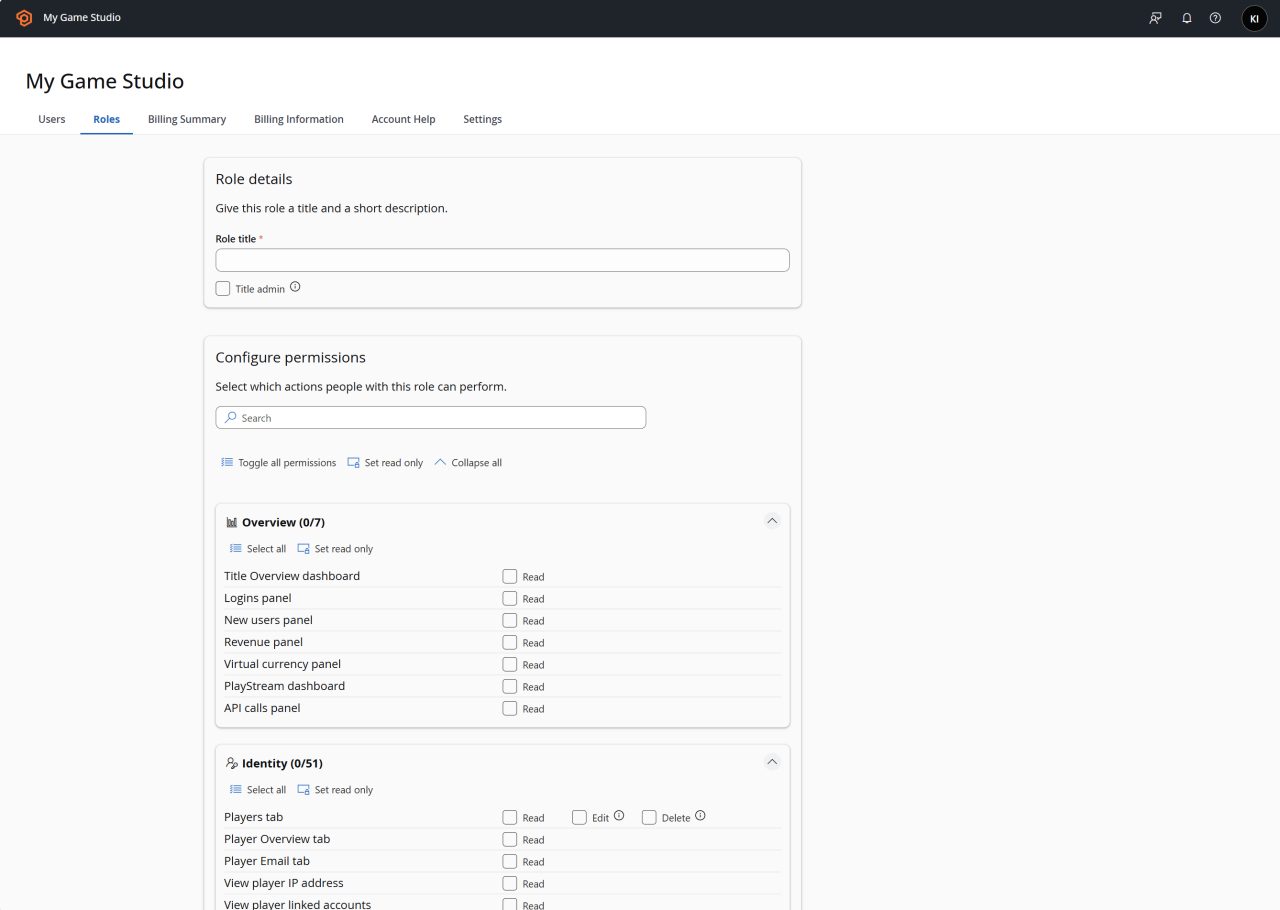Image resolution: width=1280 pixels, height=910 pixels.
Task: Click Select all in the Overview section
Action: click(257, 548)
